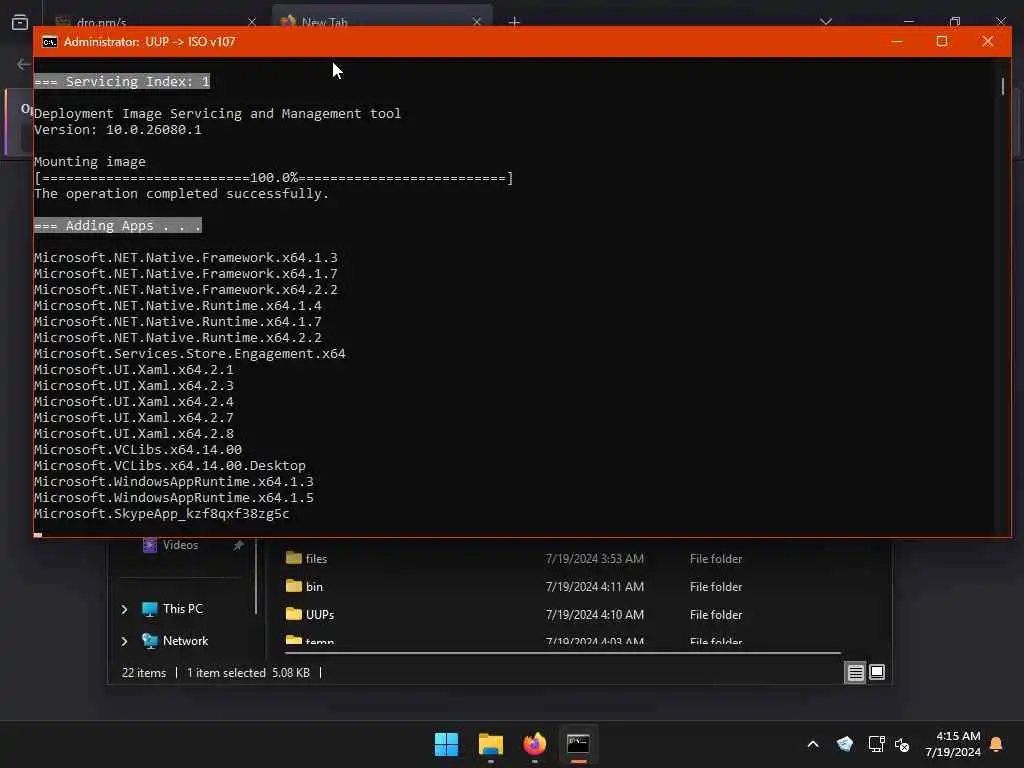Expand the Network tree node
This screenshot has width=1024, height=768.
coord(124,641)
